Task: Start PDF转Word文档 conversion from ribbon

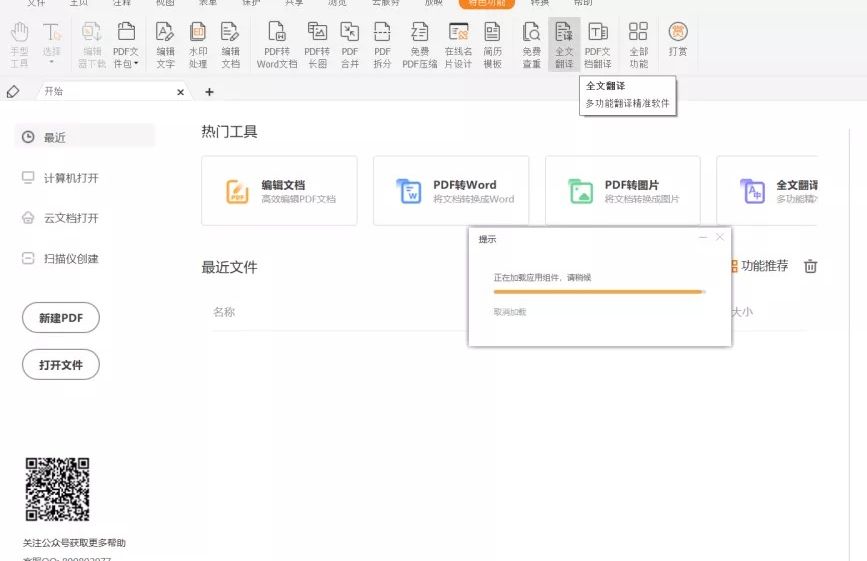Action: 276,45
